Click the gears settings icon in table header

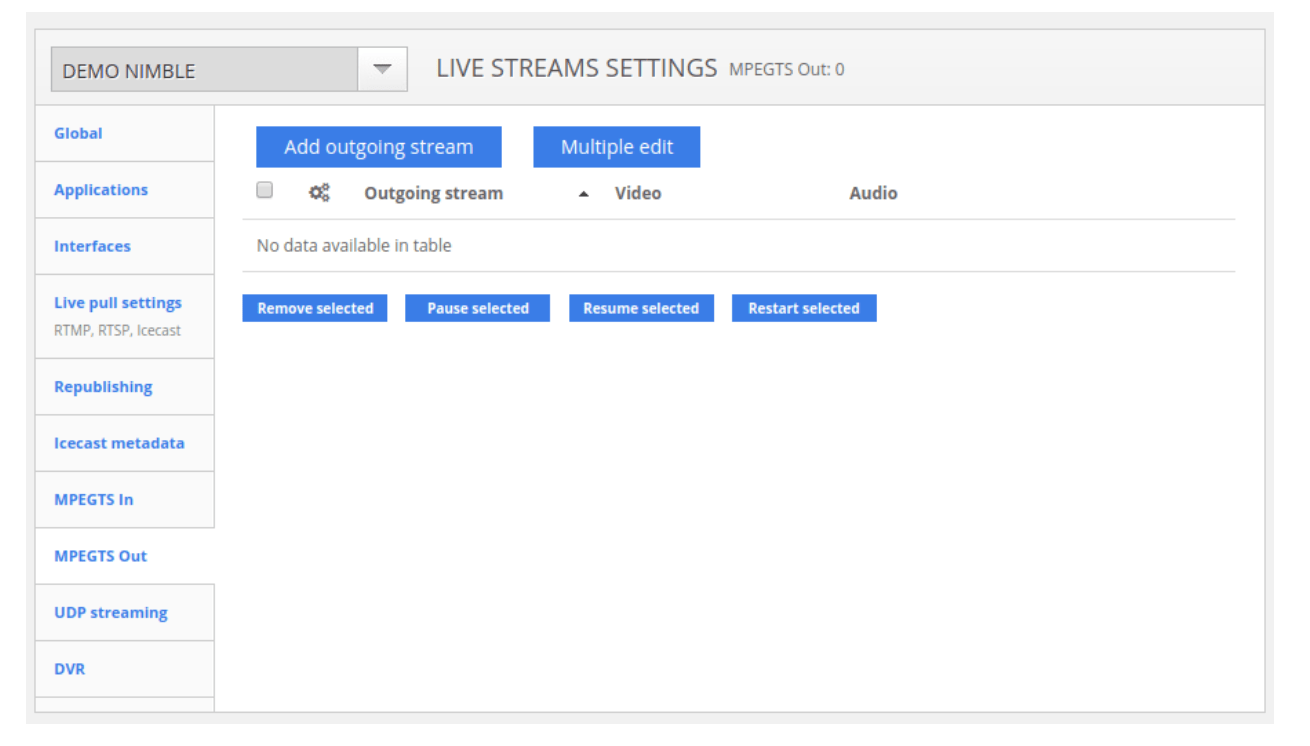pyautogui.click(x=319, y=193)
